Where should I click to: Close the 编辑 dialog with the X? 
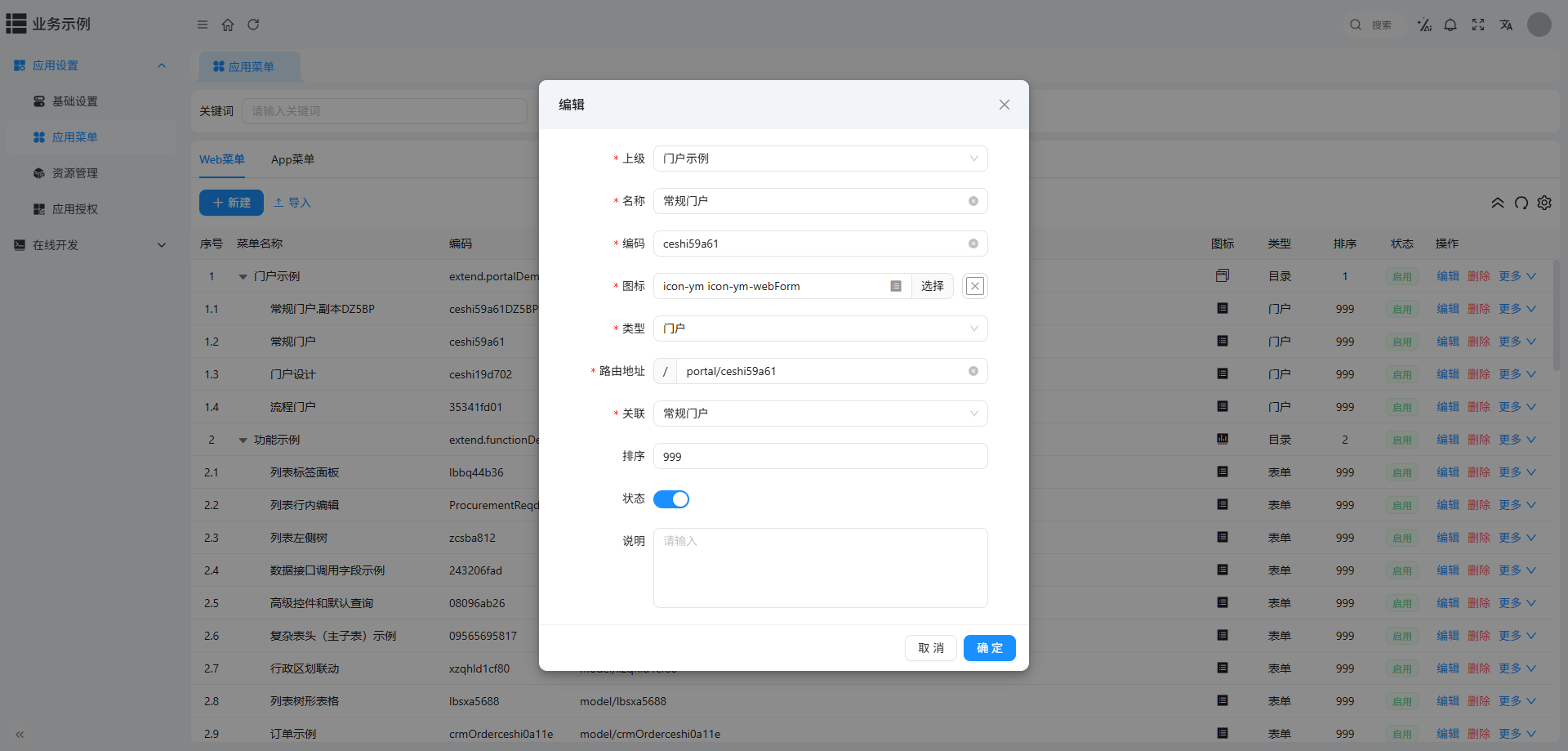tap(1004, 105)
